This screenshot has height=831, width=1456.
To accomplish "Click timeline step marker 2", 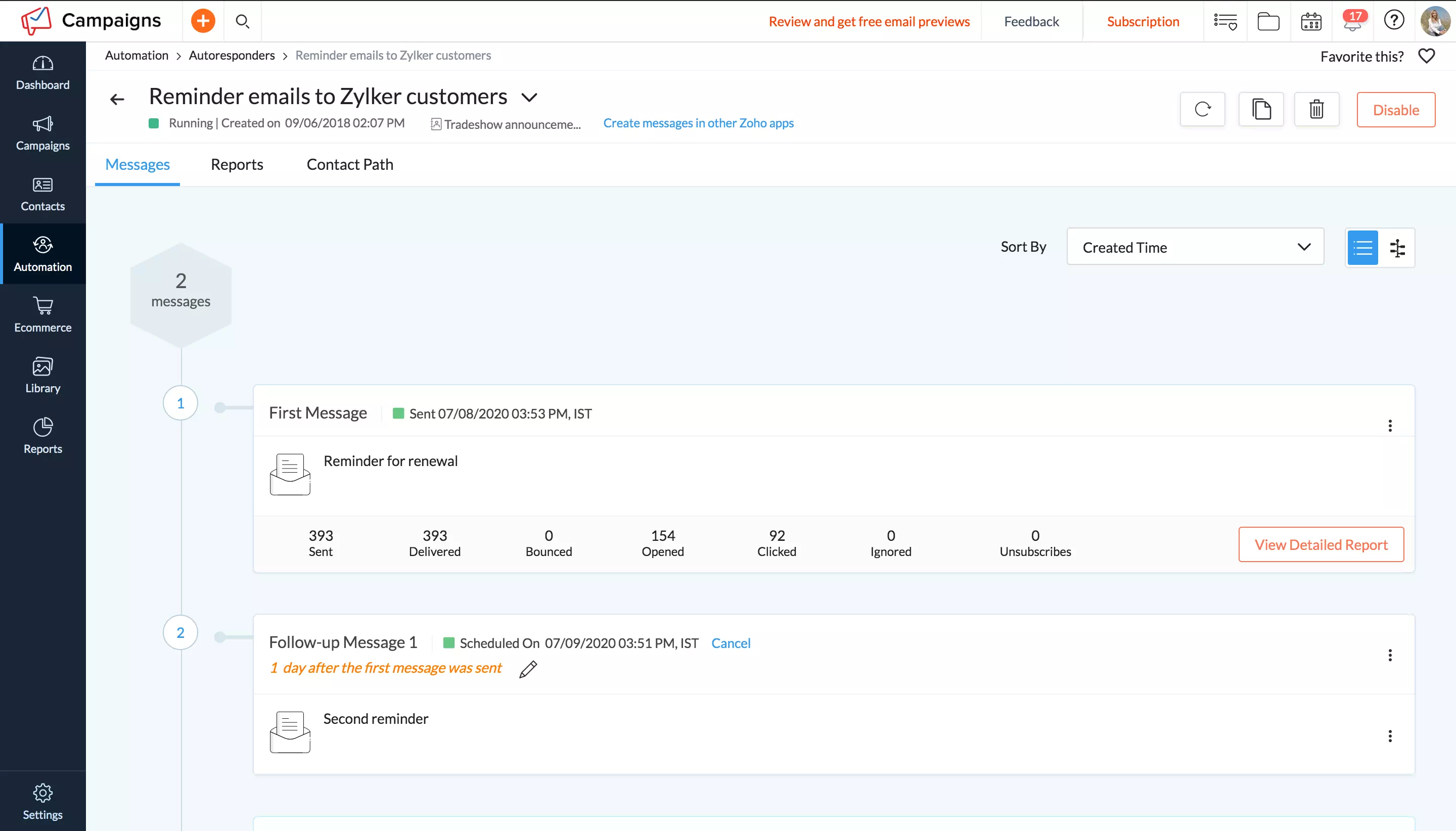I will 180,633.
